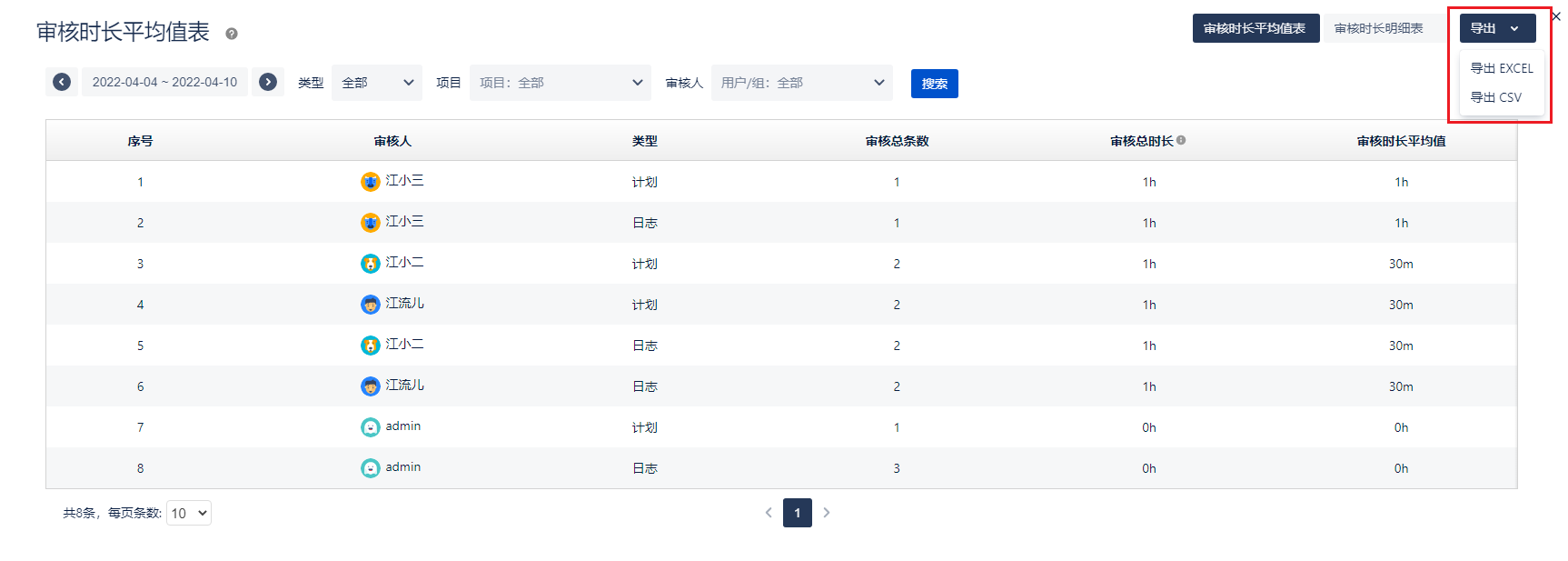The image size is (1568, 561).
Task: Switch to 审核时长明细表 tab
Action: click(1378, 28)
